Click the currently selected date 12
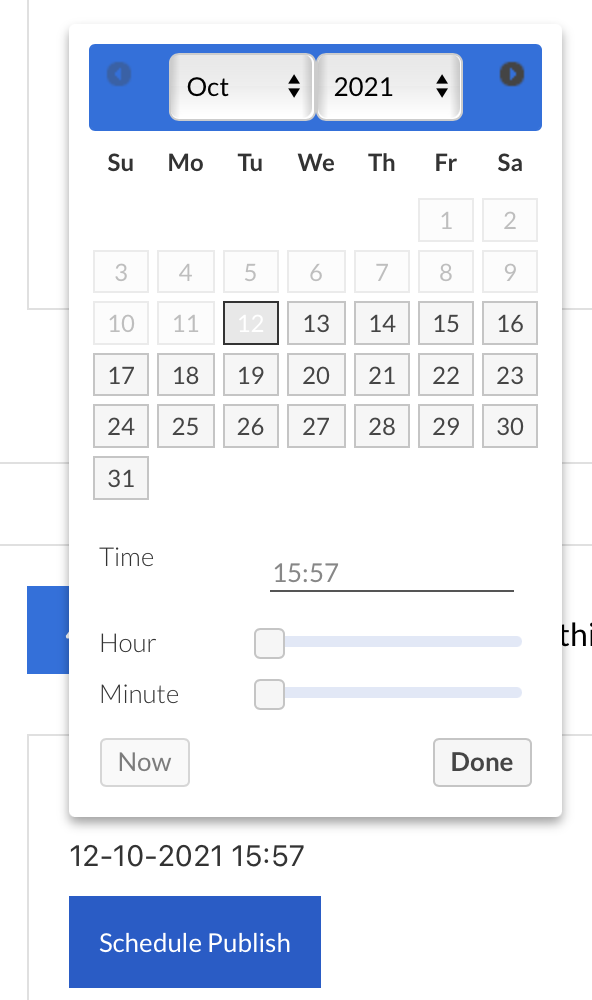Image resolution: width=592 pixels, height=1000 pixels. point(250,322)
